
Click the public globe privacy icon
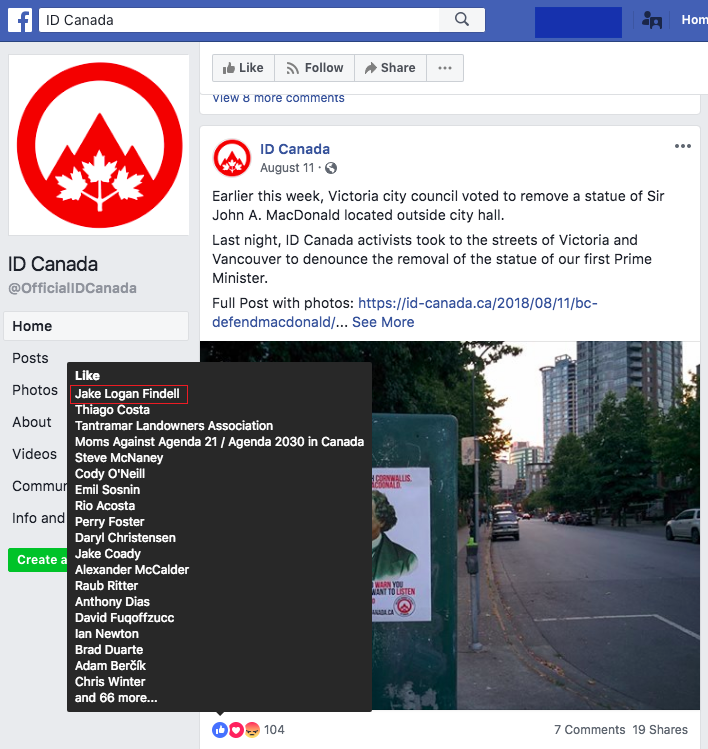coord(331,168)
